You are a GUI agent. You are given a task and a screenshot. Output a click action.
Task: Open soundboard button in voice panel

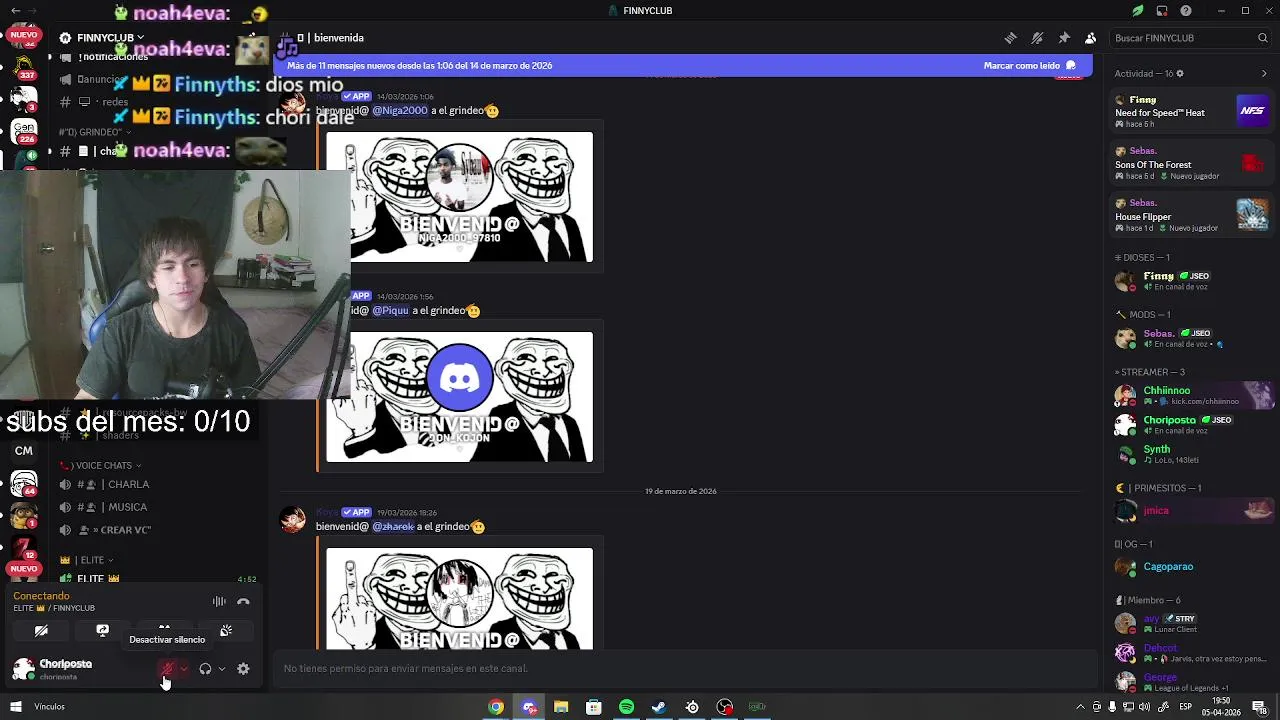tap(226, 631)
